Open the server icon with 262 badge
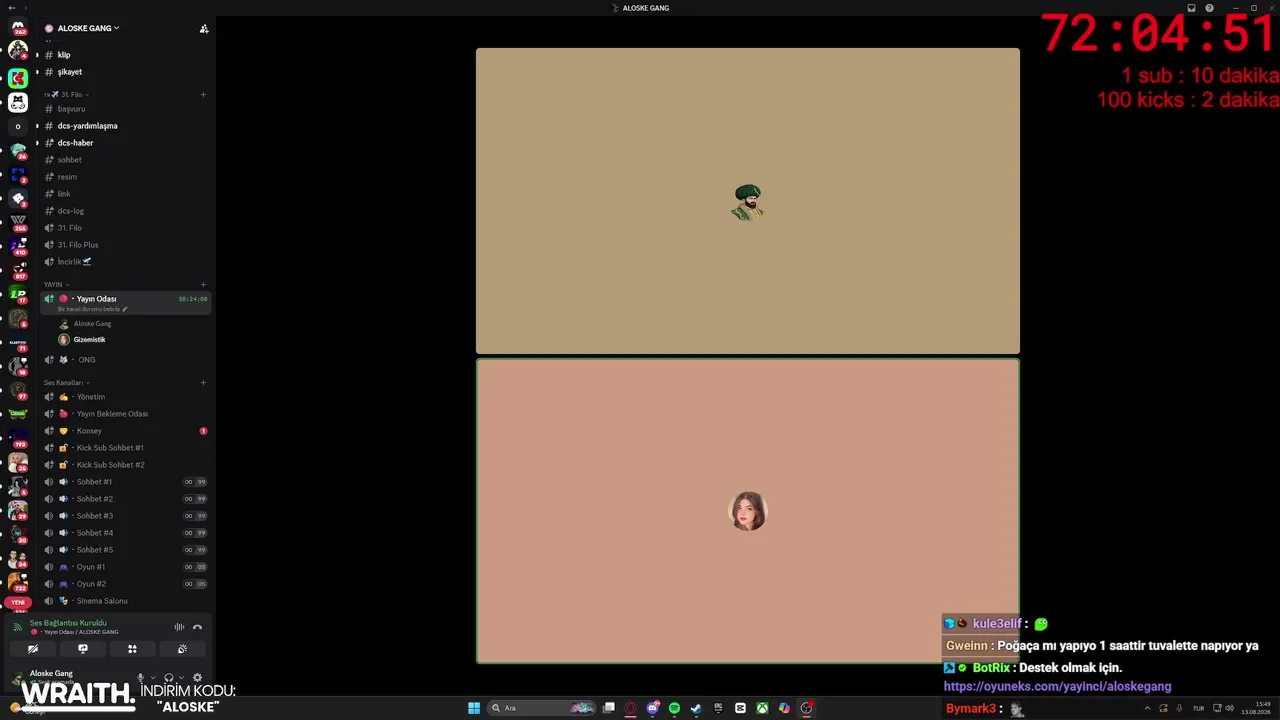Screen dimensions: 1280x720 pyautogui.click(x=18, y=27)
